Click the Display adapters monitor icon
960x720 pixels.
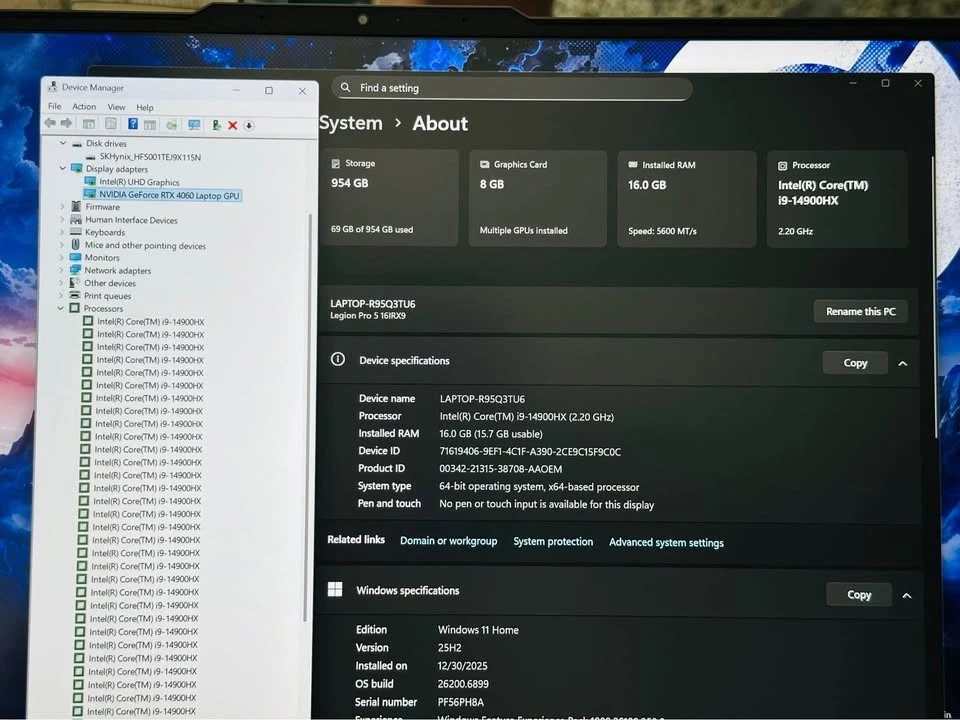coord(77,168)
